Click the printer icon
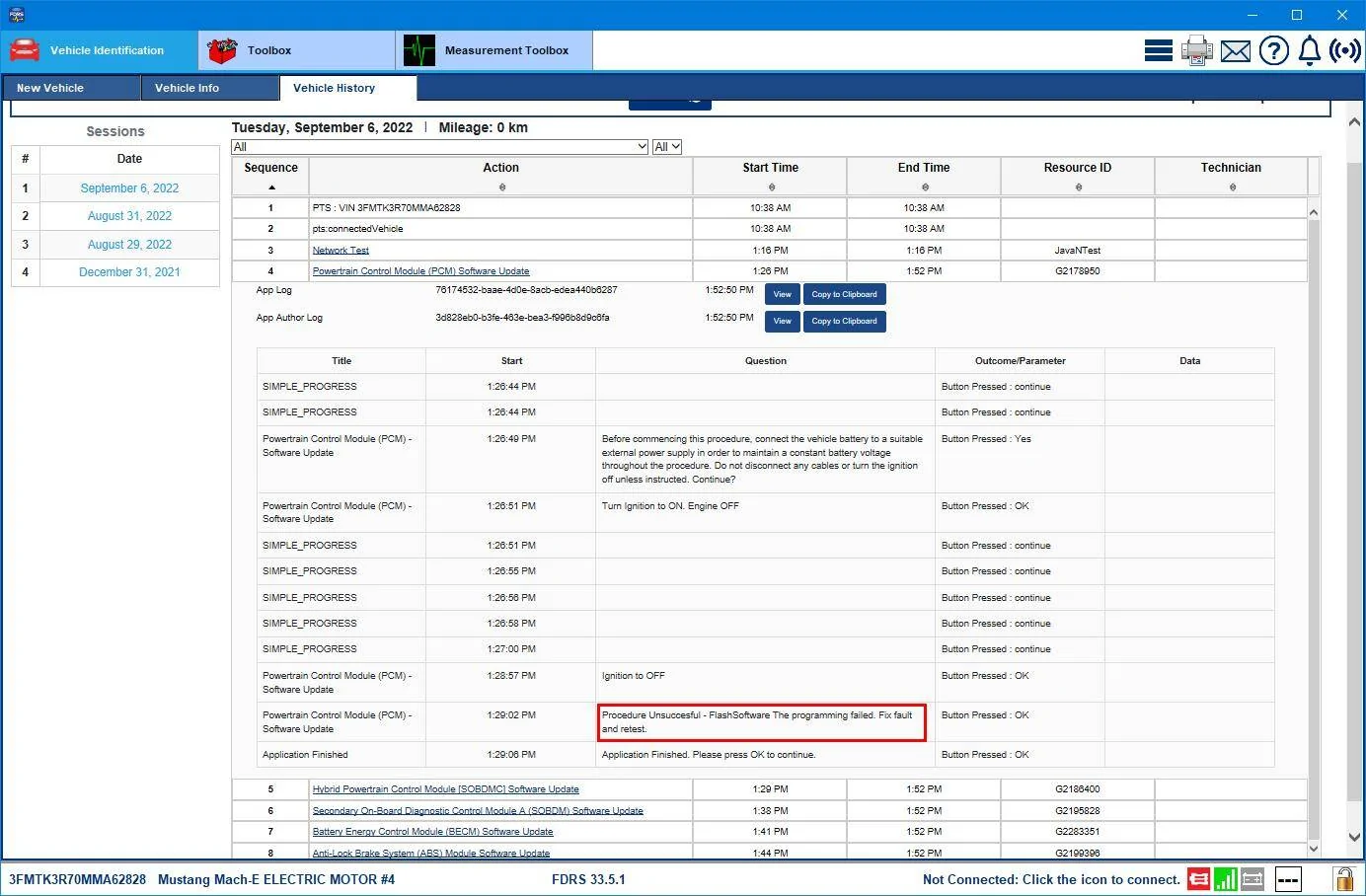1366x896 pixels. (x=1197, y=50)
